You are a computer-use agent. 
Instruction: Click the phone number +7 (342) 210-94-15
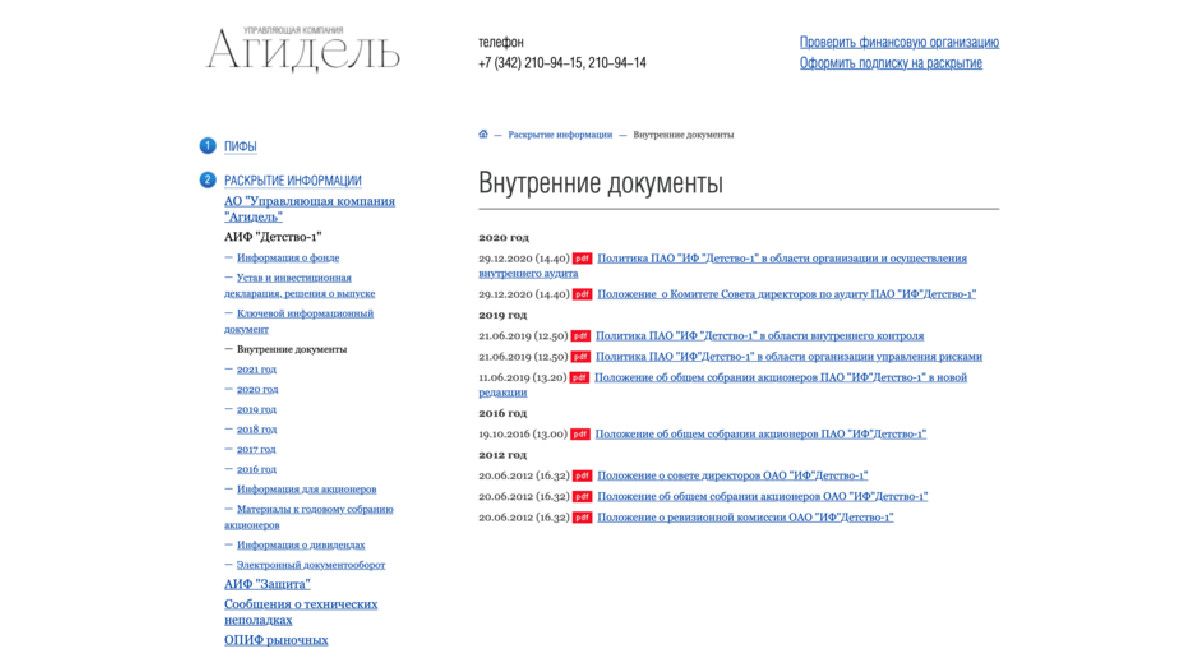point(531,63)
